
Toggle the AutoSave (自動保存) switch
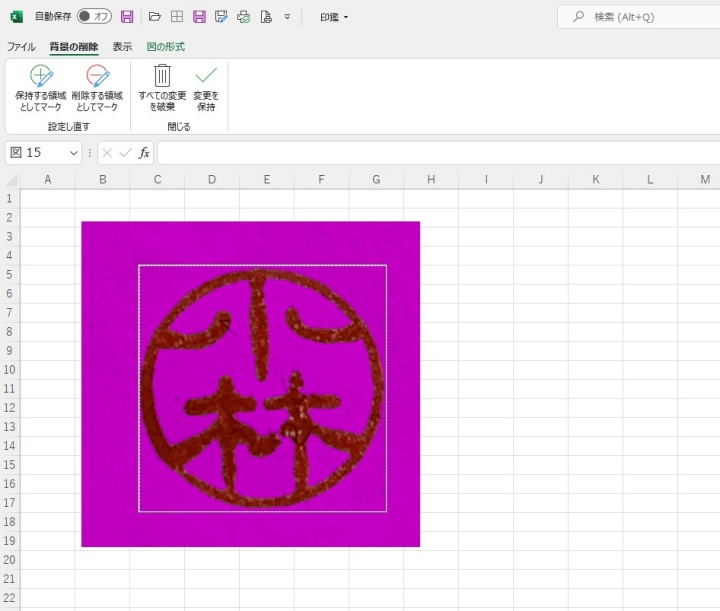tap(94, 17)
